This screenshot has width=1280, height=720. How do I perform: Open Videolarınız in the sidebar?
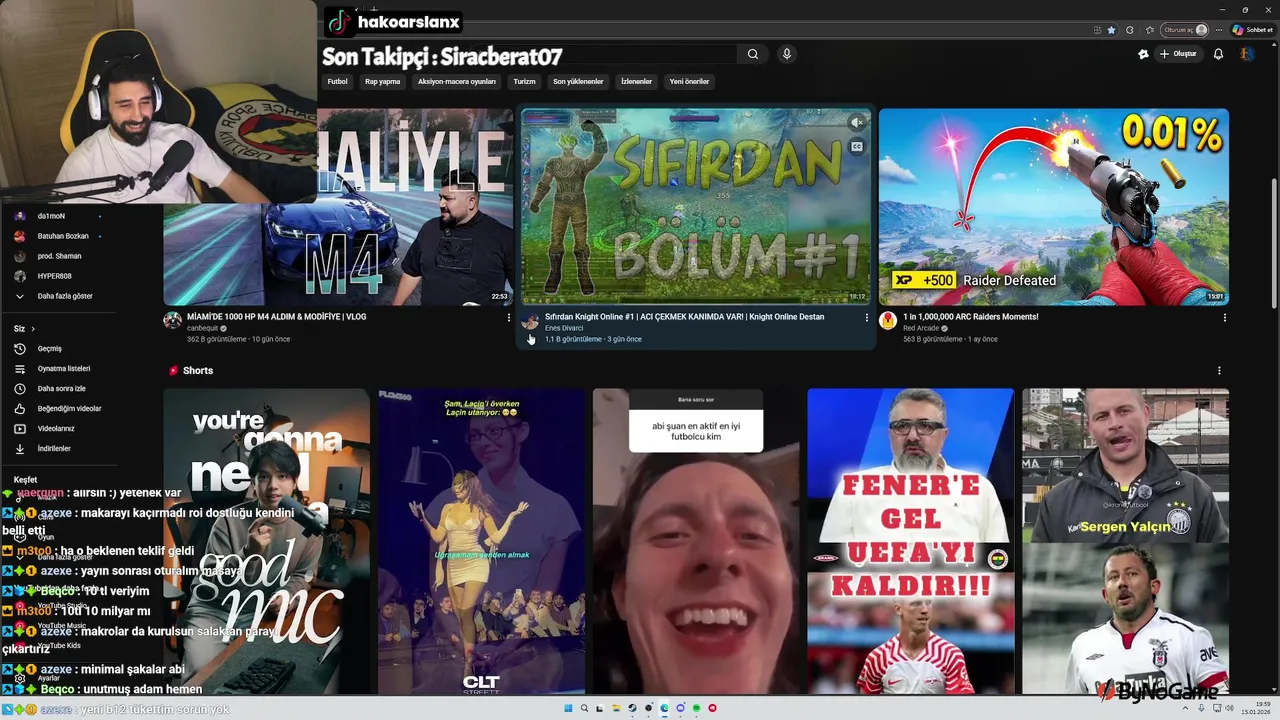pos(56,429)
